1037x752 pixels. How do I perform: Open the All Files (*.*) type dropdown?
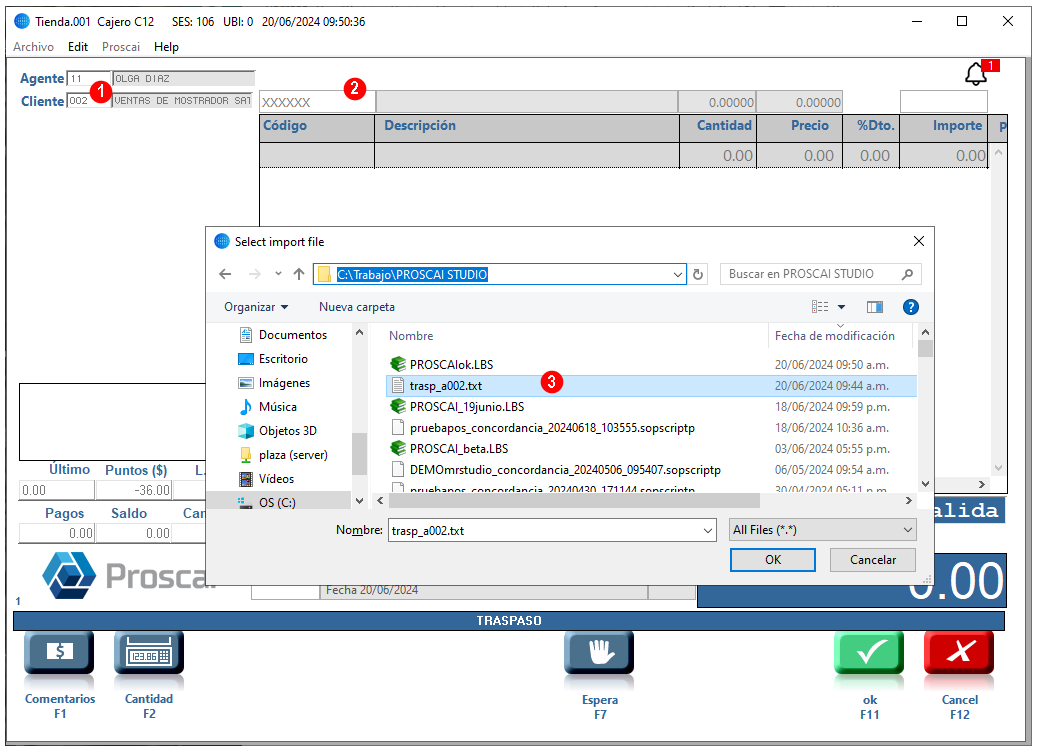pos(823,530)
